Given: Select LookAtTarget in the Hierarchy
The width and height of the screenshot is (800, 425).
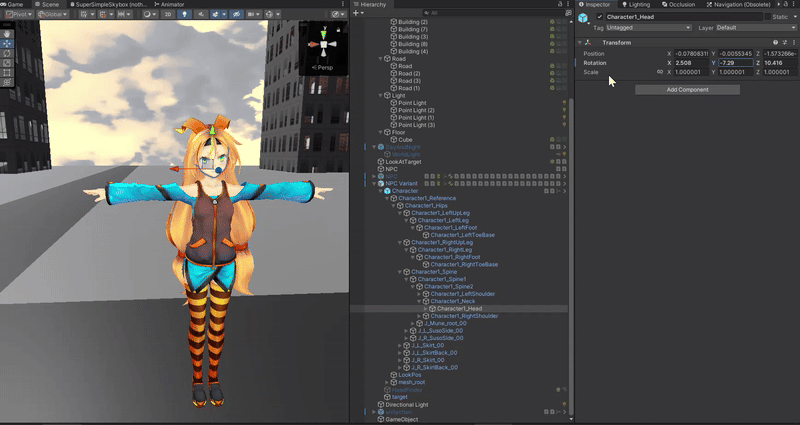Looking at the screenshot, I should tap(403, 162).
